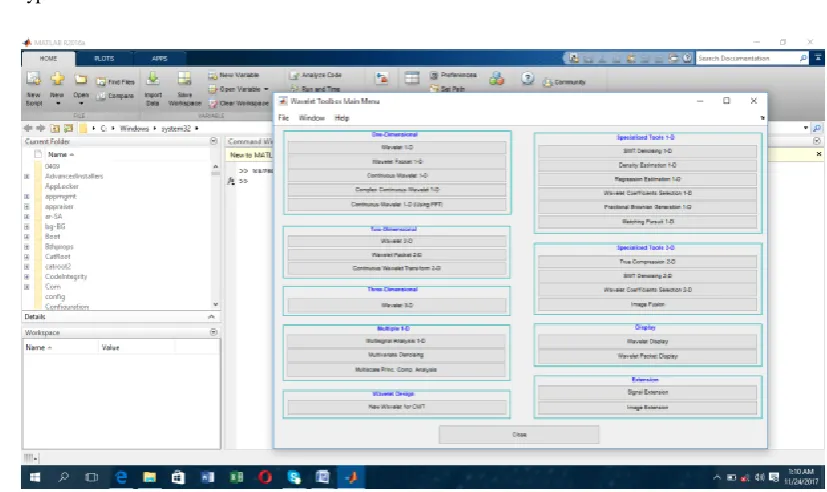Open Window menu in Wavelet Toolbox window
The height and width of the screenshot is (492, 827).
[312, 118]
